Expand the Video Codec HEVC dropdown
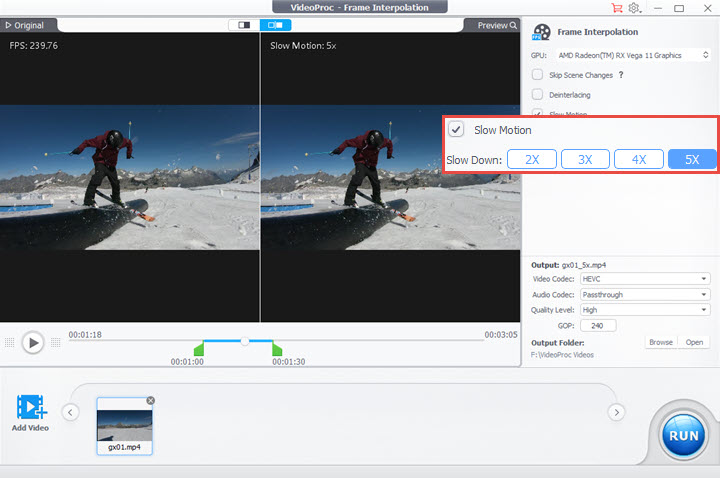The image size is (720, 478). click(645, 278)
